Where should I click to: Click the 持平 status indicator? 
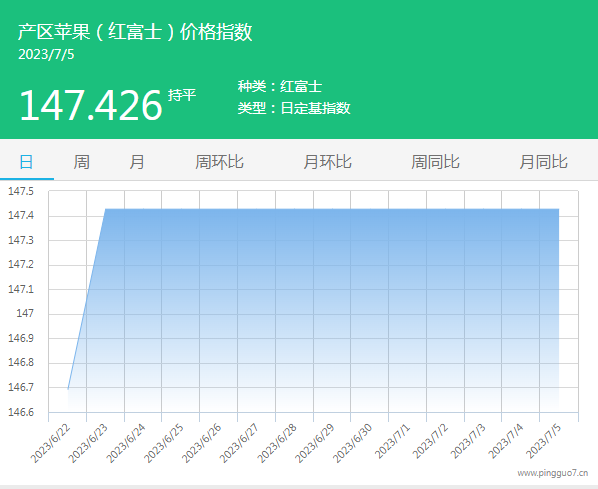point(182,95)
